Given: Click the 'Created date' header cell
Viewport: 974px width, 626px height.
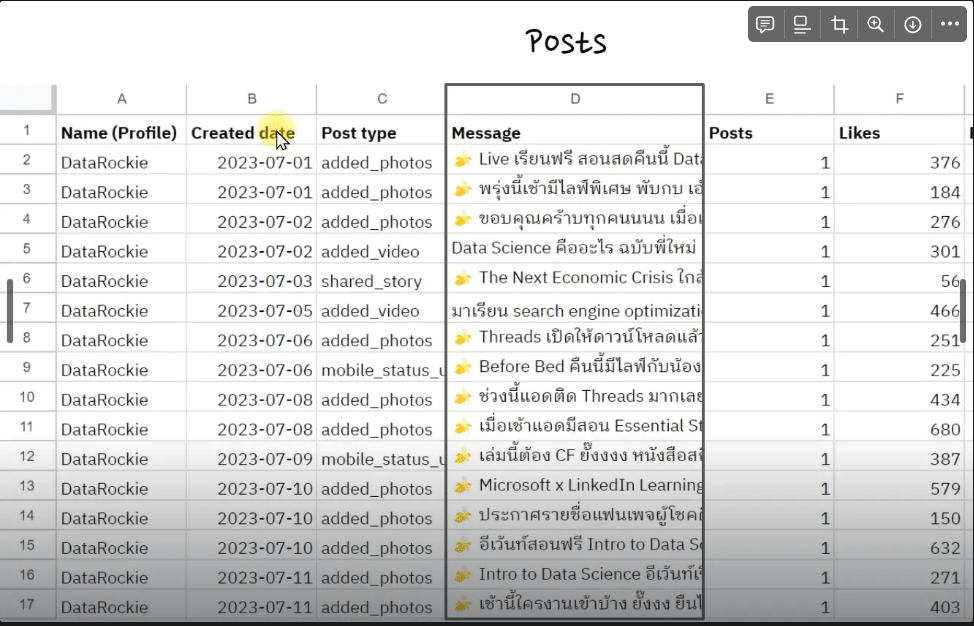Looking at the screenshot, I should 243,133.
